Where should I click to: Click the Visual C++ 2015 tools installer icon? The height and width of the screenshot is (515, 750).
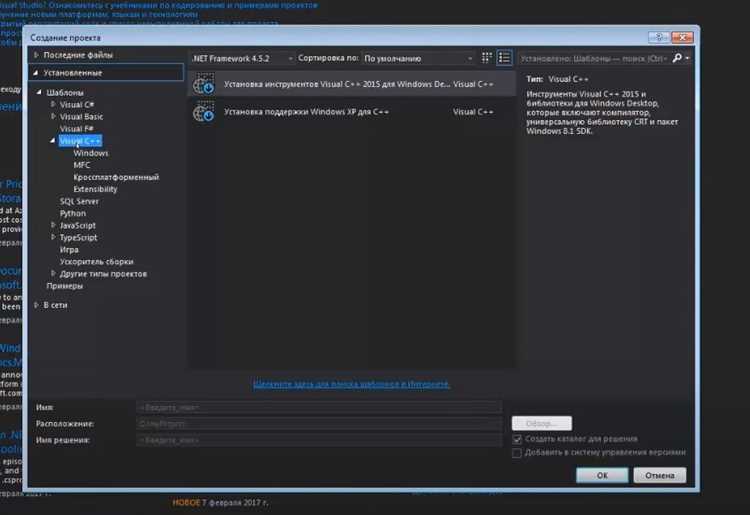click(x=204, y=84)
